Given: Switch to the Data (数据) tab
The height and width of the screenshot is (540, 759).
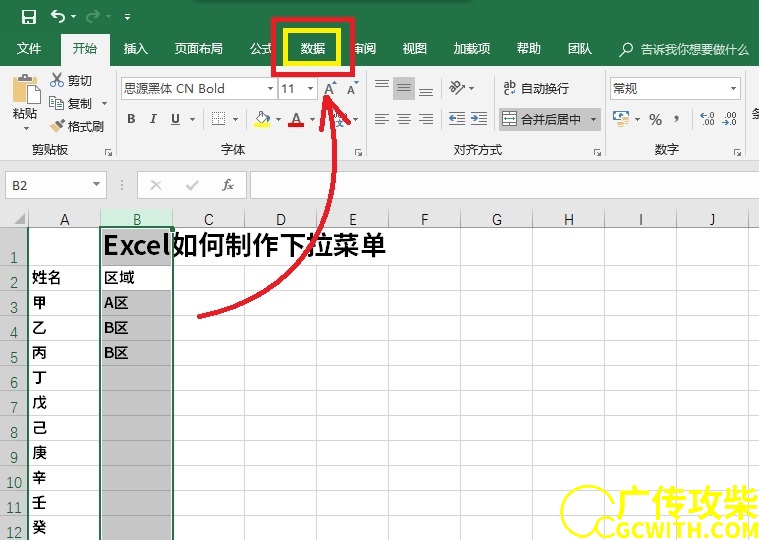Looking at the screenshot, I should tap(313, 49).
